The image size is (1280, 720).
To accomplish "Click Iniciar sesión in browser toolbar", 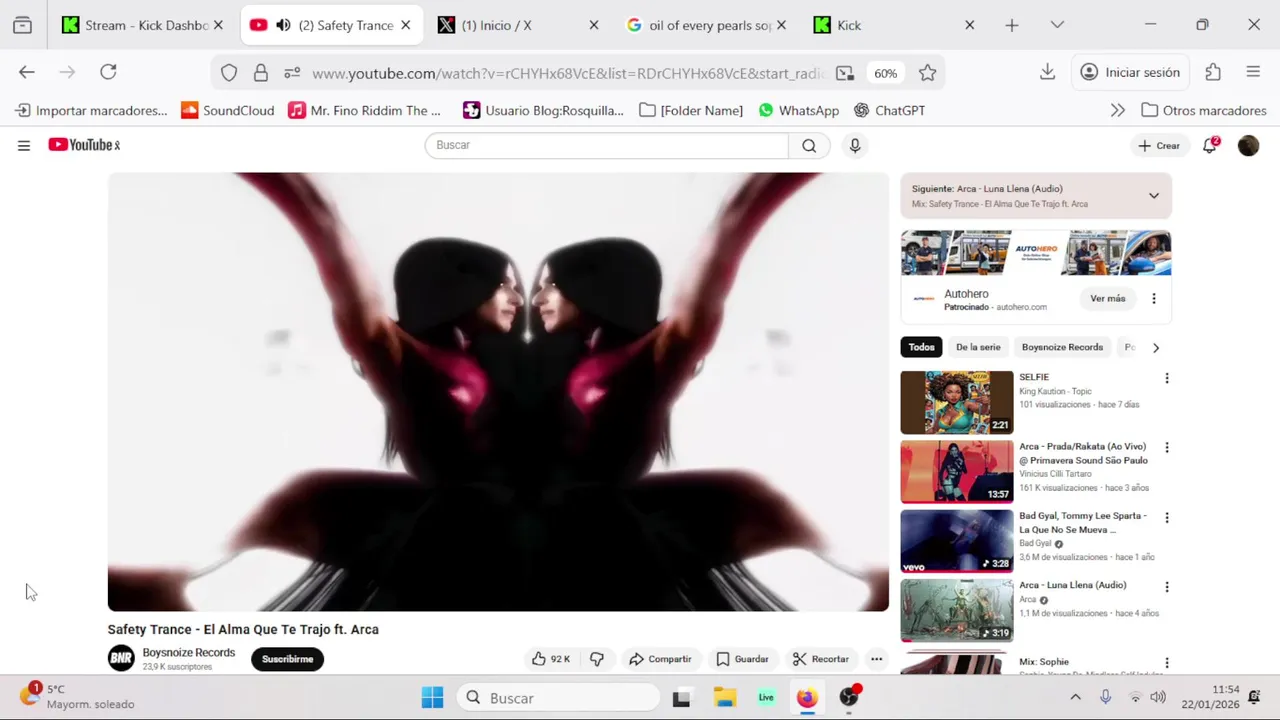I will pyautogui.click(x=1131, y=72).
